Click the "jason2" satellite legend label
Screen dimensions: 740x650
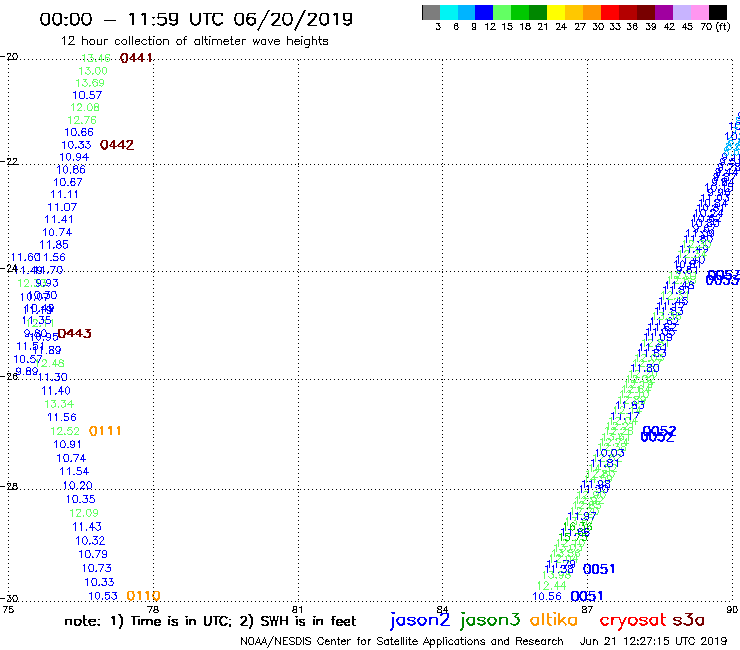point(420,620)
